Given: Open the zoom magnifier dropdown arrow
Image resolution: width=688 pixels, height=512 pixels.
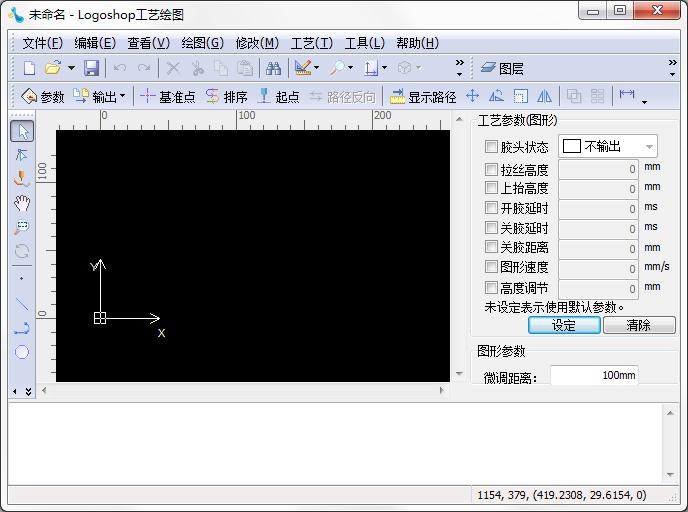Looking at the screenshot, I should 350,69.
